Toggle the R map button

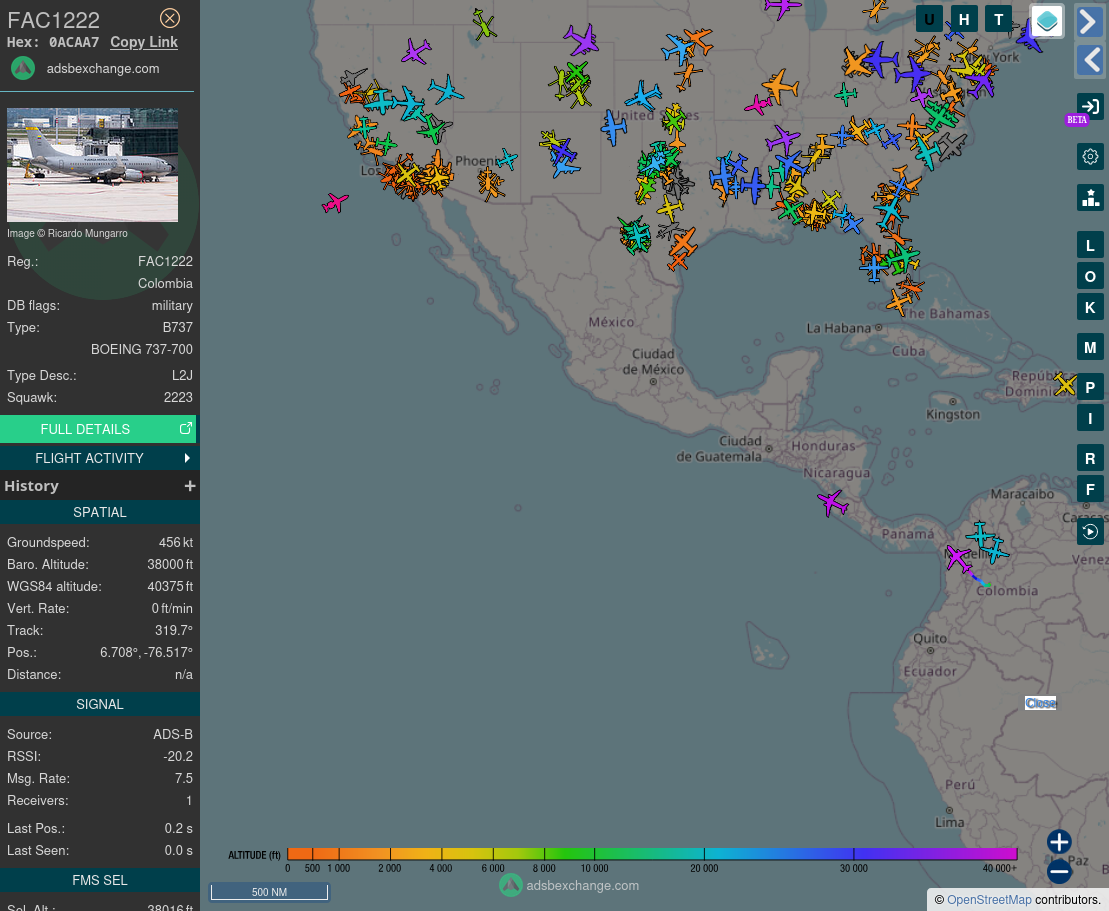point(1090,458)
